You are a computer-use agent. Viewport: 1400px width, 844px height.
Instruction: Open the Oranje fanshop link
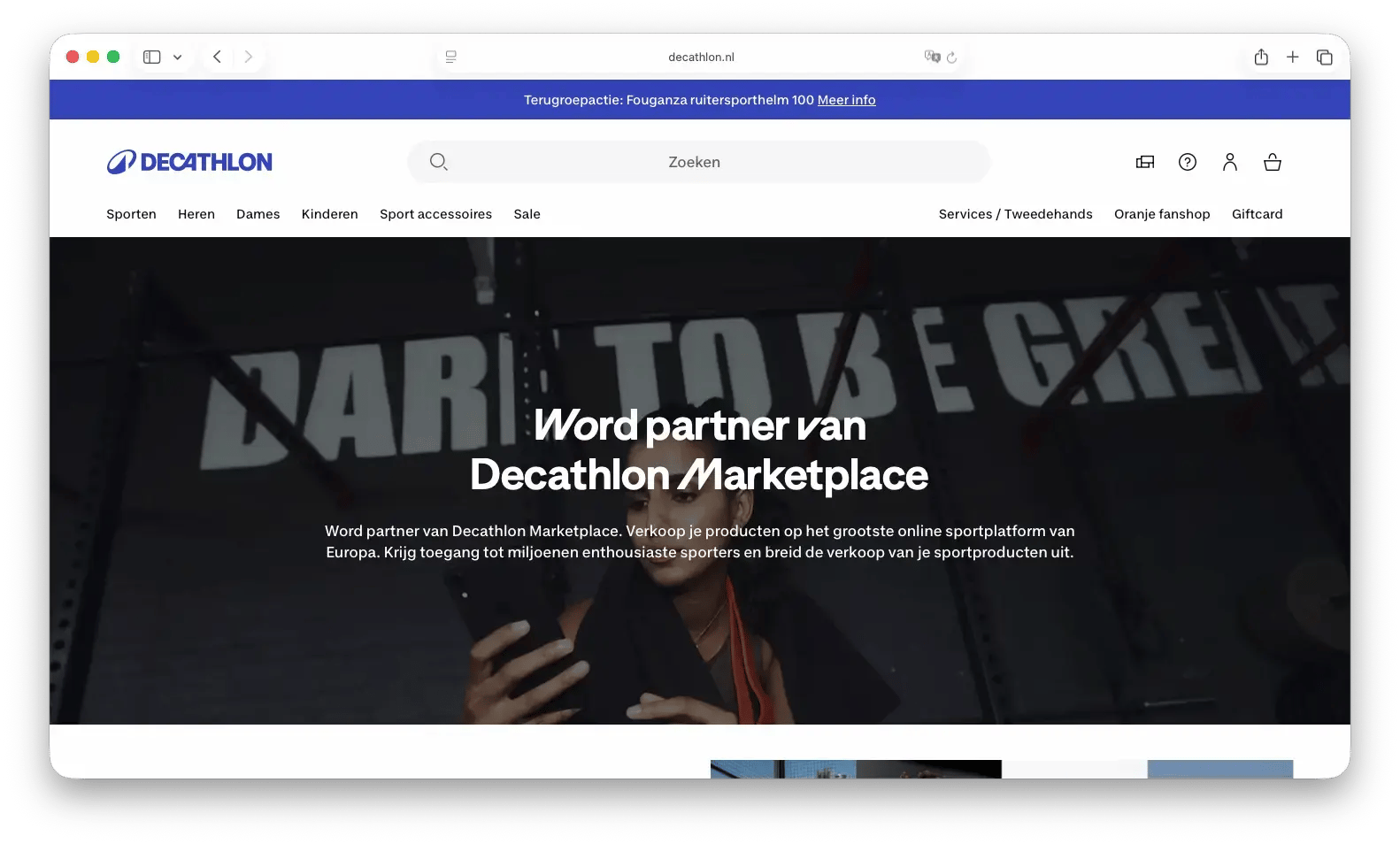click(x=1162, y=214)
